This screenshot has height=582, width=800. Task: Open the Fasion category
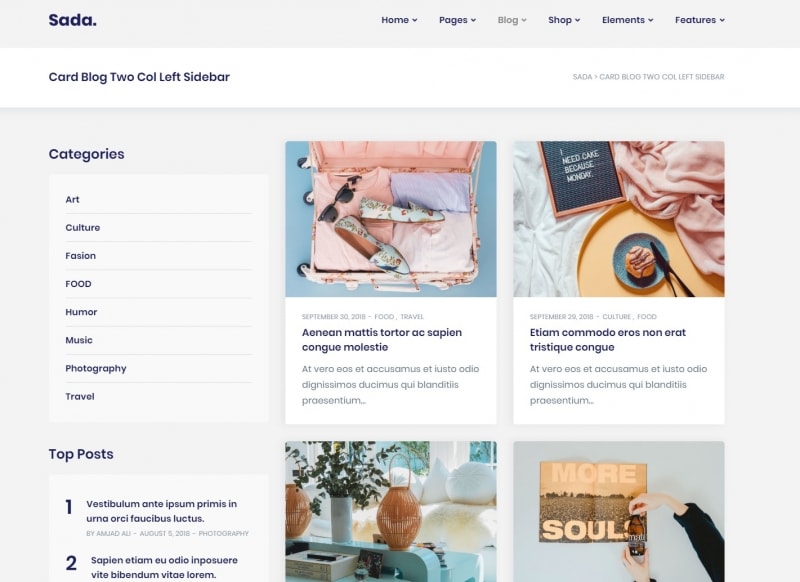pyautogui.click(x=81, y=256)
